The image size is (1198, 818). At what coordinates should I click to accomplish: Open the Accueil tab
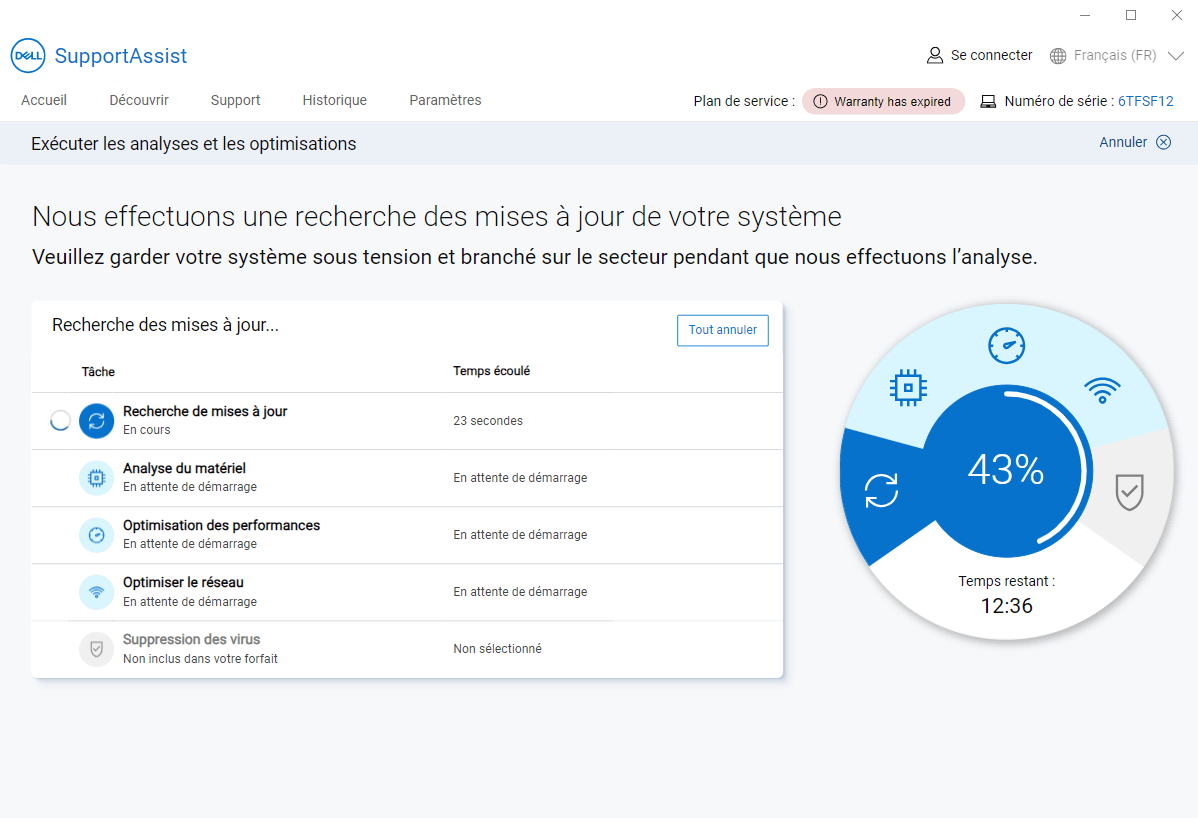click(x=44, y=100)
